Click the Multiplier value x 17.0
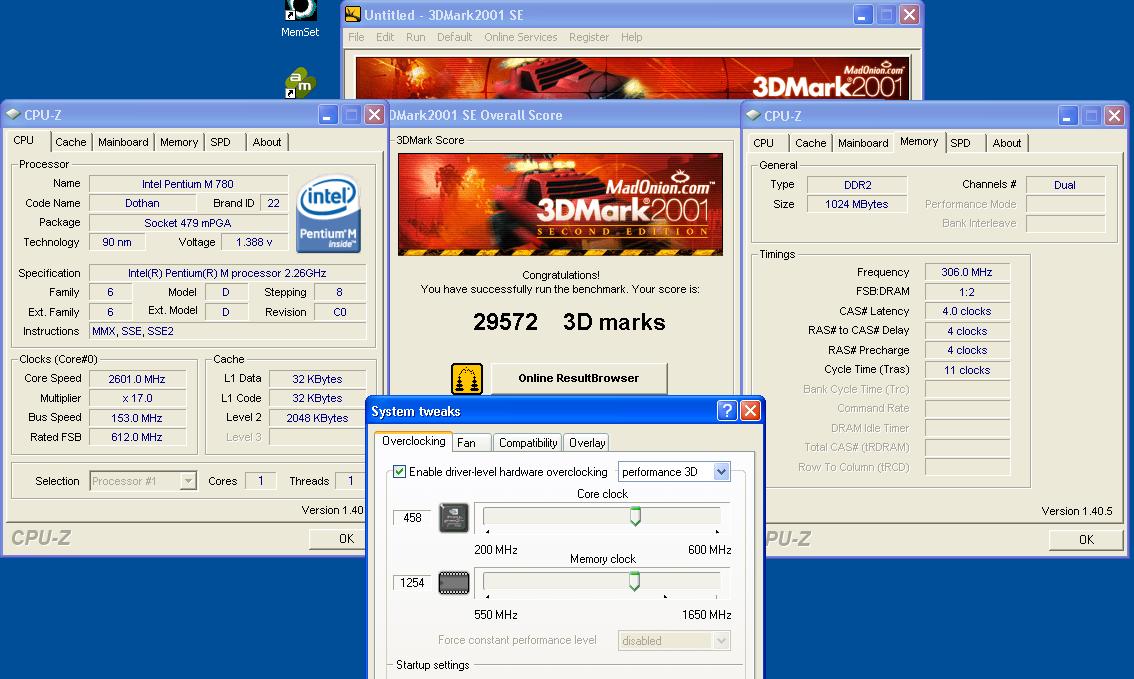This screenshot has height=679, width=1134. click(x=137, y=398)
